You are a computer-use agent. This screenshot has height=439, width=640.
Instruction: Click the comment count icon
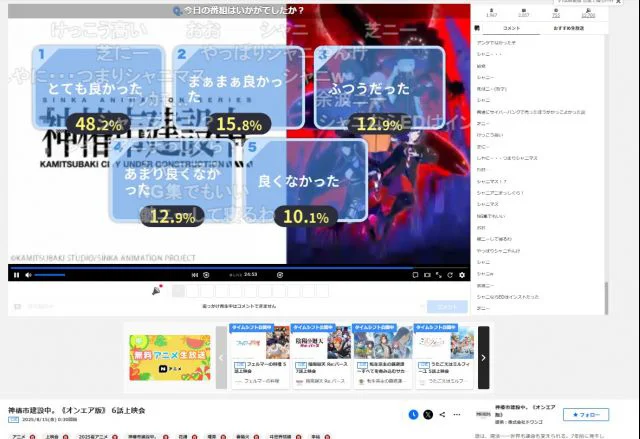524,13
